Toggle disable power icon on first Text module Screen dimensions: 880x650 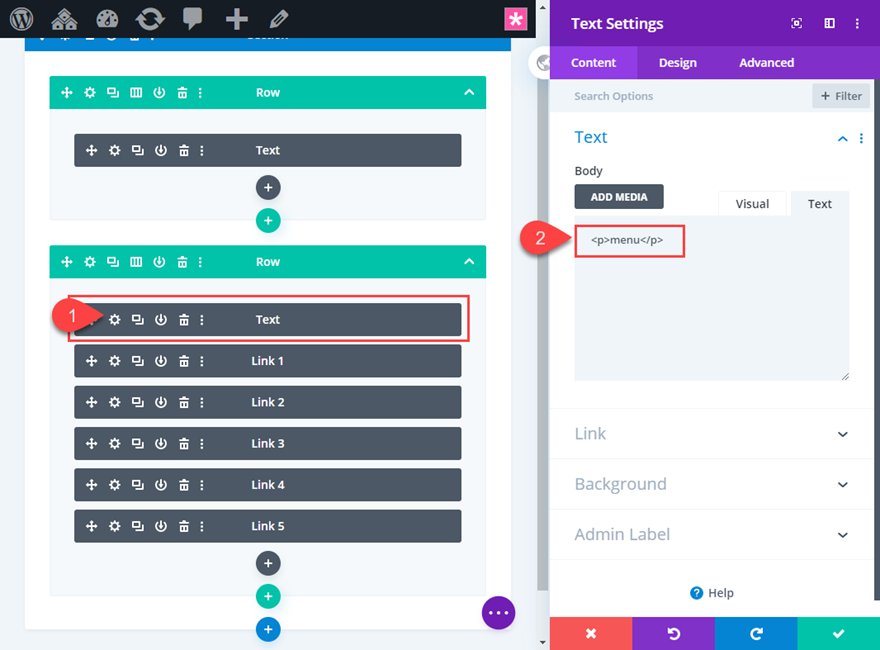[x=161, y=150]
